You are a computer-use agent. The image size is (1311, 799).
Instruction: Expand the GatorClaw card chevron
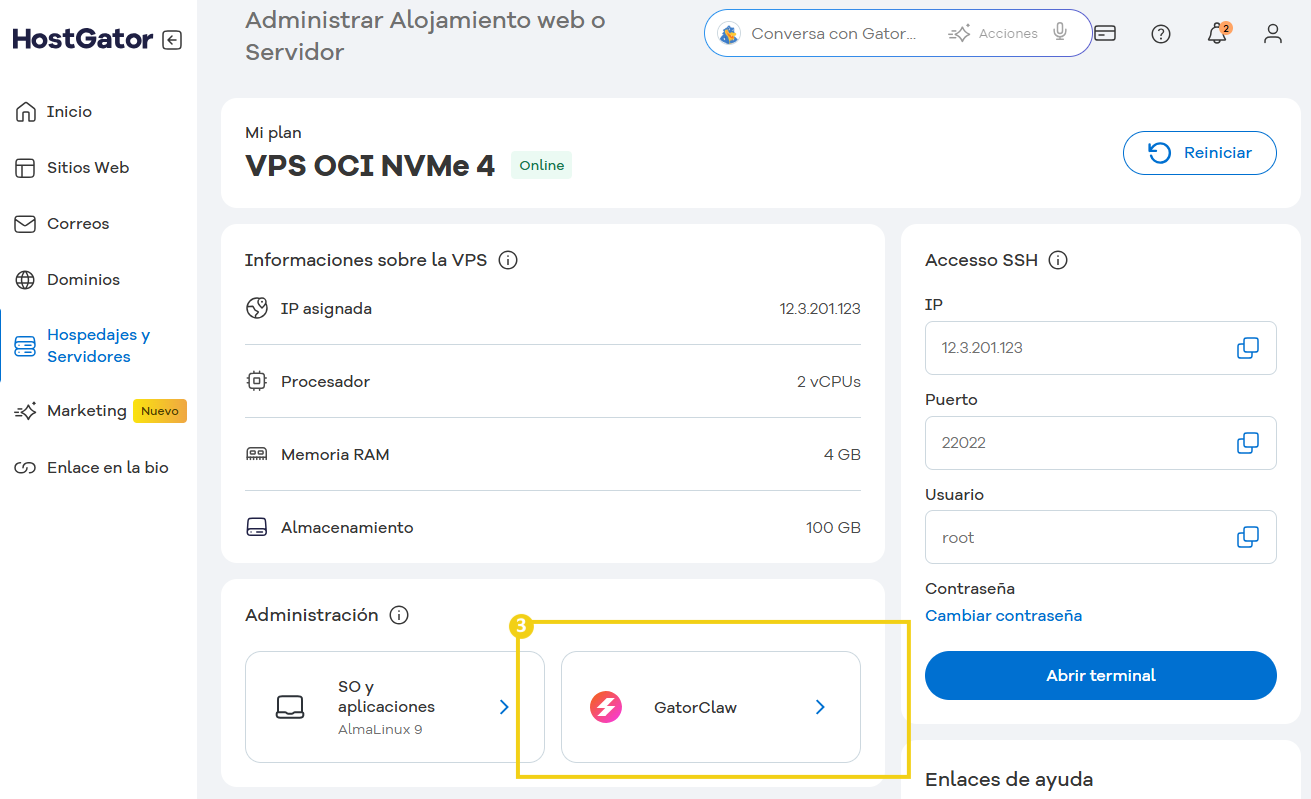coord(820,707)
